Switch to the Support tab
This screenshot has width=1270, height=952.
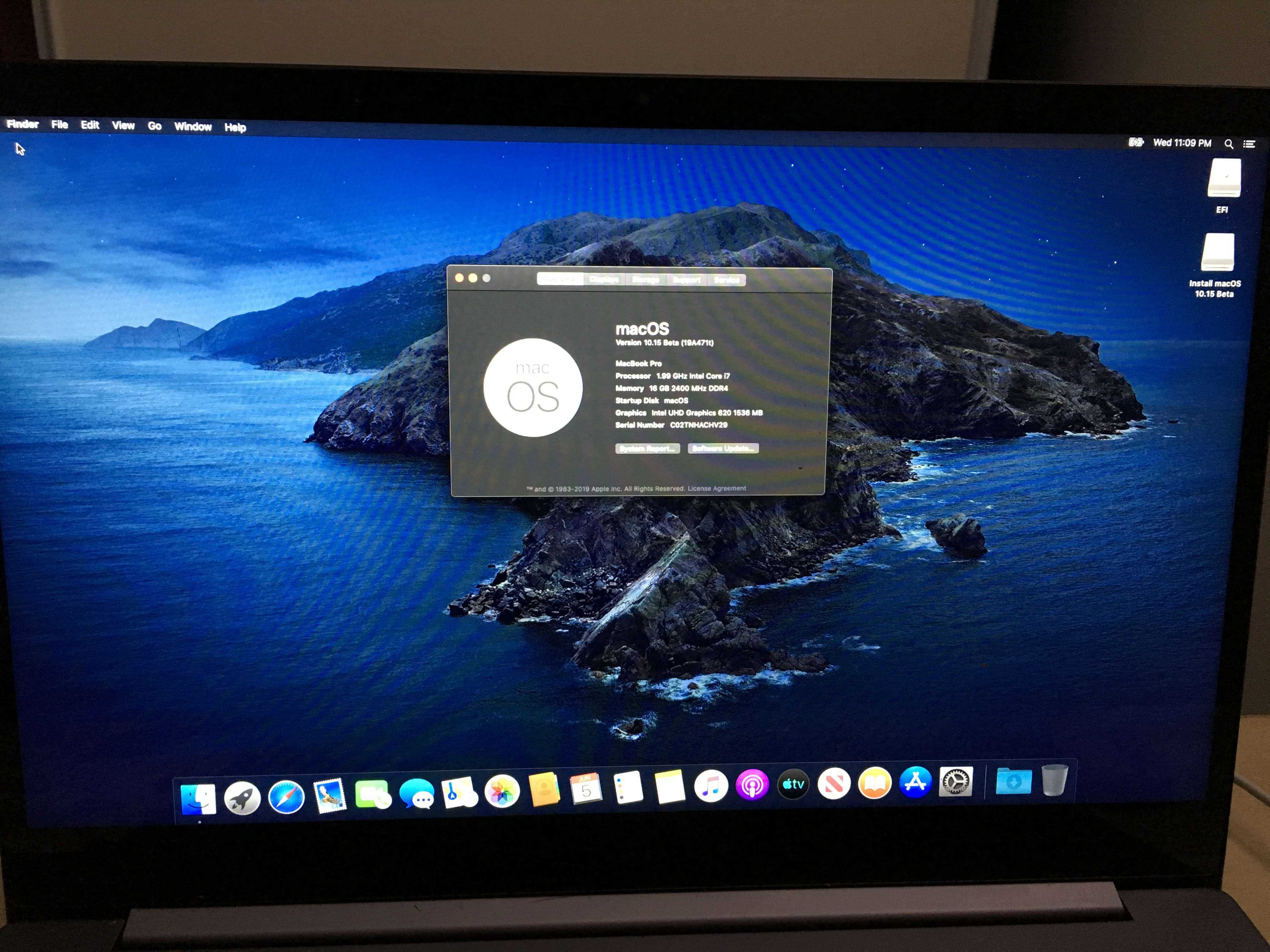687,280
